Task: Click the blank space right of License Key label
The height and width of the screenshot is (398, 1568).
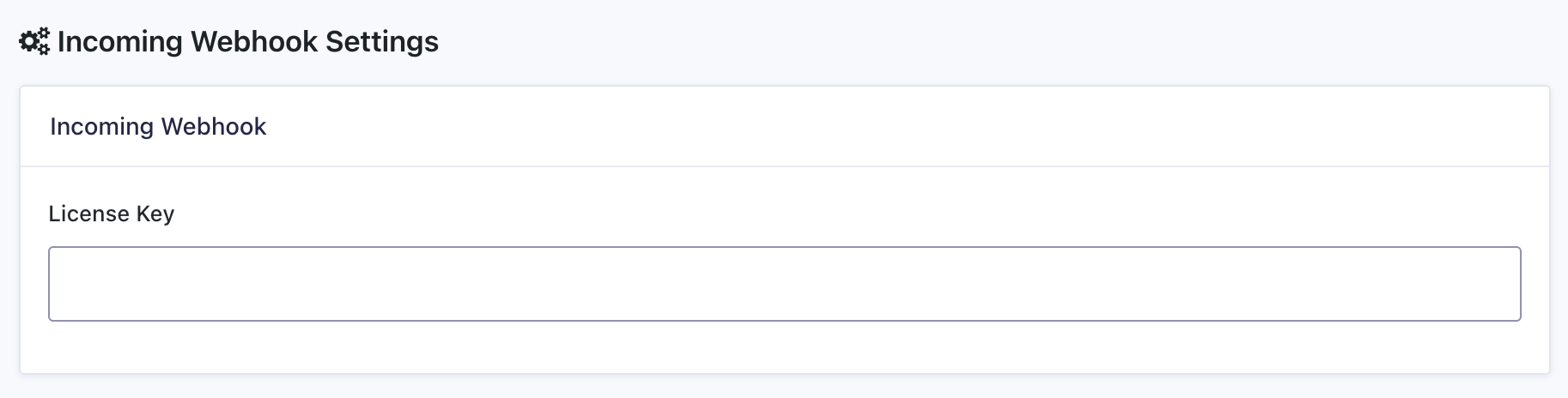Action: click(x=773, y=214)
